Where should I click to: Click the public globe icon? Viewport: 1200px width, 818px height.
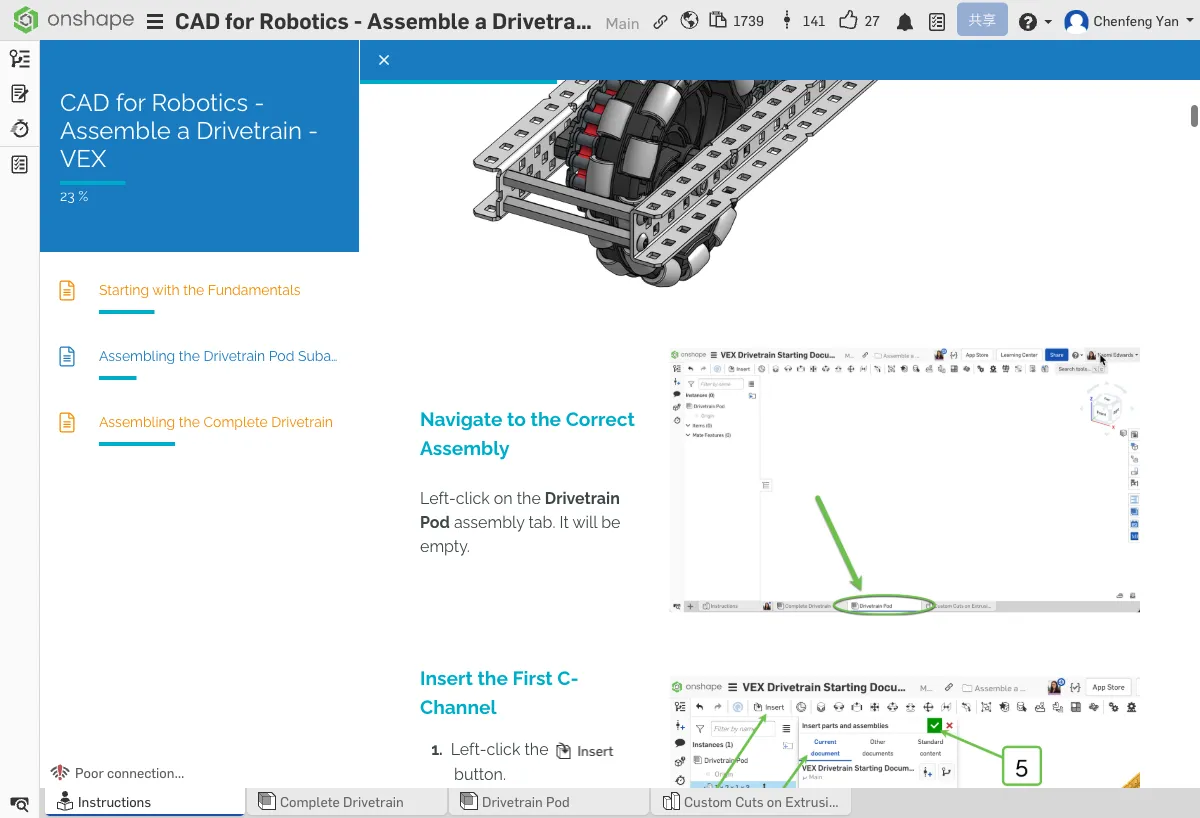[689, 21]
